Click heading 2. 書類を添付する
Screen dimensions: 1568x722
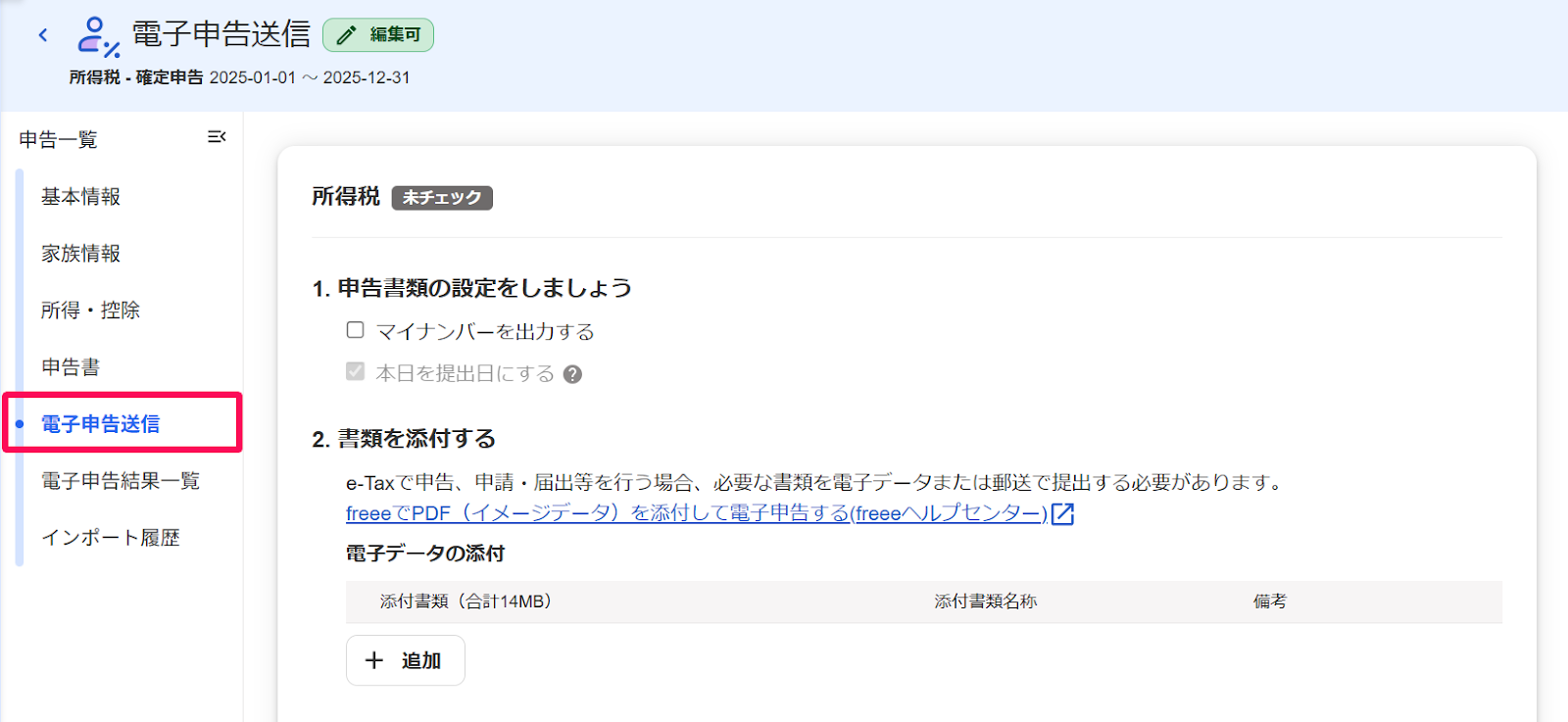pos(404,439)
